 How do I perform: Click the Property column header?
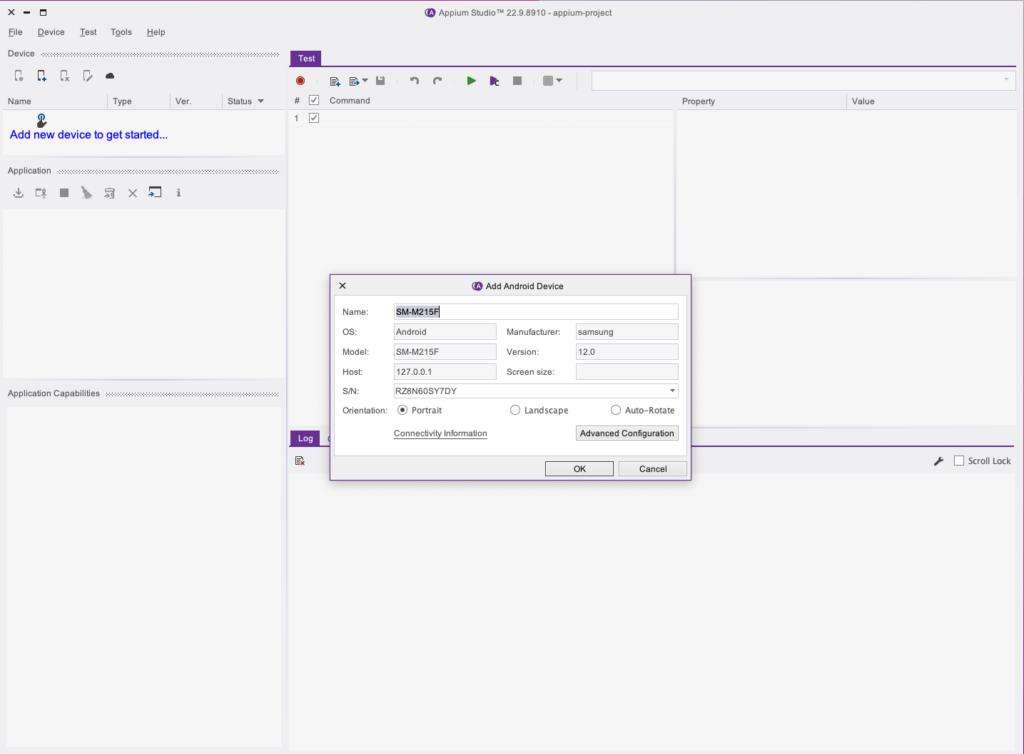coord(761,101)
